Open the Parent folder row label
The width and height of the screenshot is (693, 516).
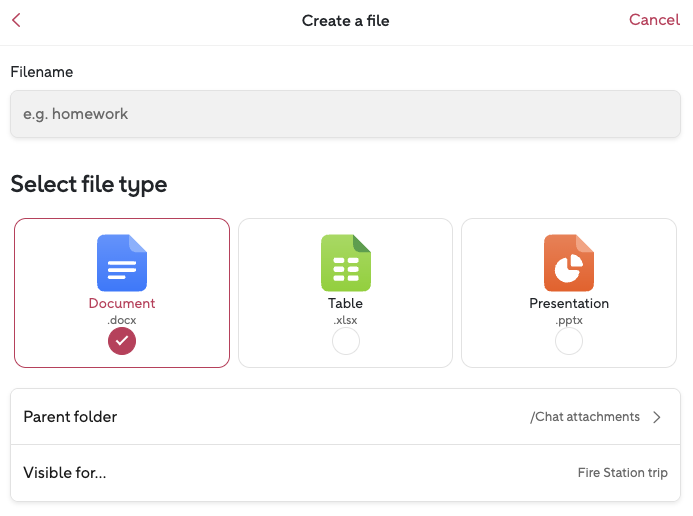coord(70,417)
